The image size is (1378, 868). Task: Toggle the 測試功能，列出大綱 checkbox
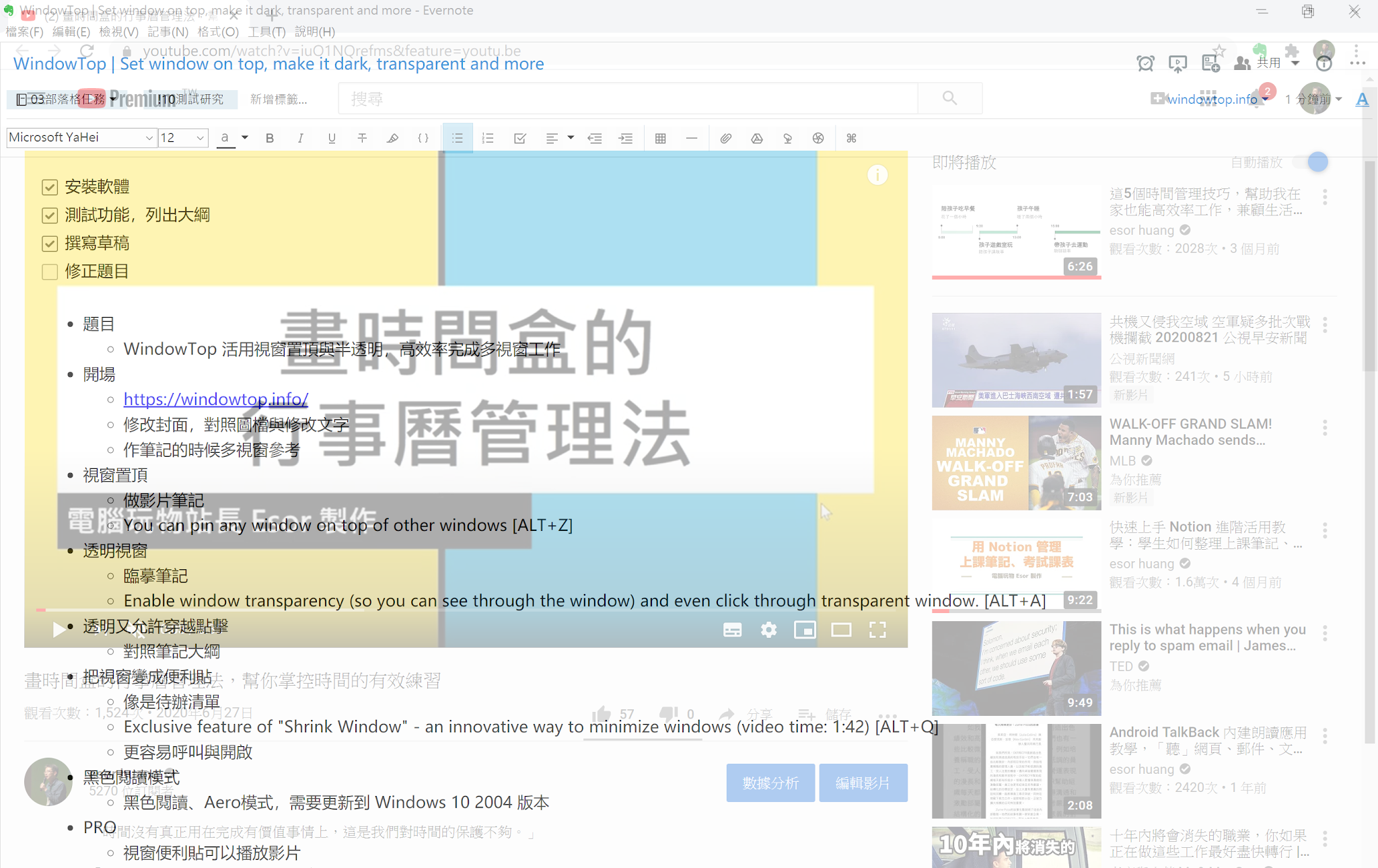[50, 215]
